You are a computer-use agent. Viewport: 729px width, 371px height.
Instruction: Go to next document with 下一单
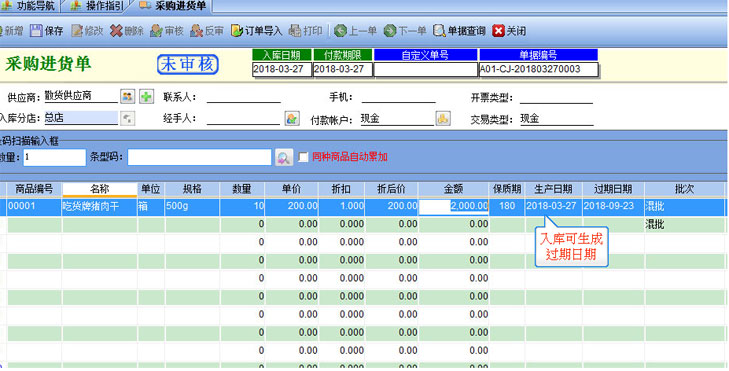[405, 31]
